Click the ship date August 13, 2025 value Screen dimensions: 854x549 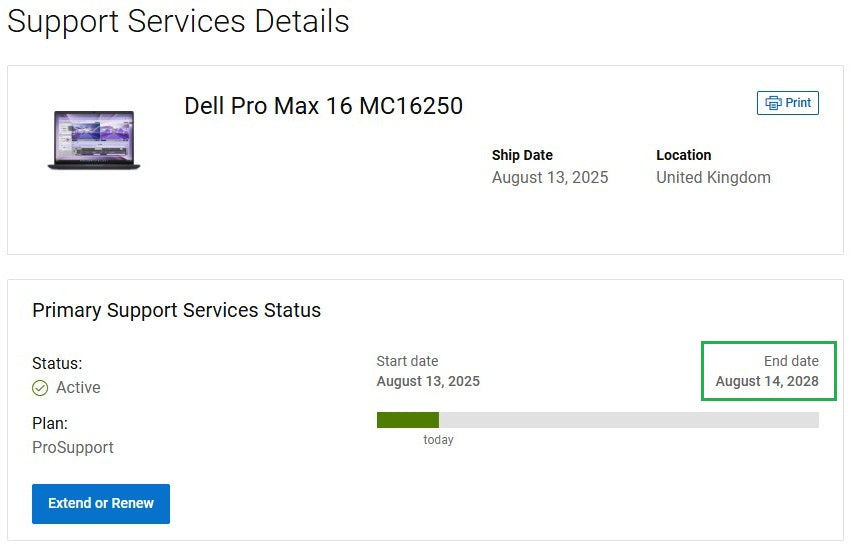click(550, 178)
